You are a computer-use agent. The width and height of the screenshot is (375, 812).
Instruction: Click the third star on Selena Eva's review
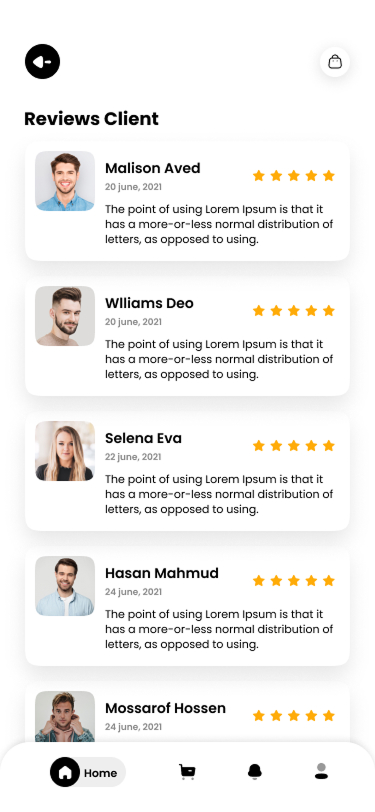pos(294,446)
